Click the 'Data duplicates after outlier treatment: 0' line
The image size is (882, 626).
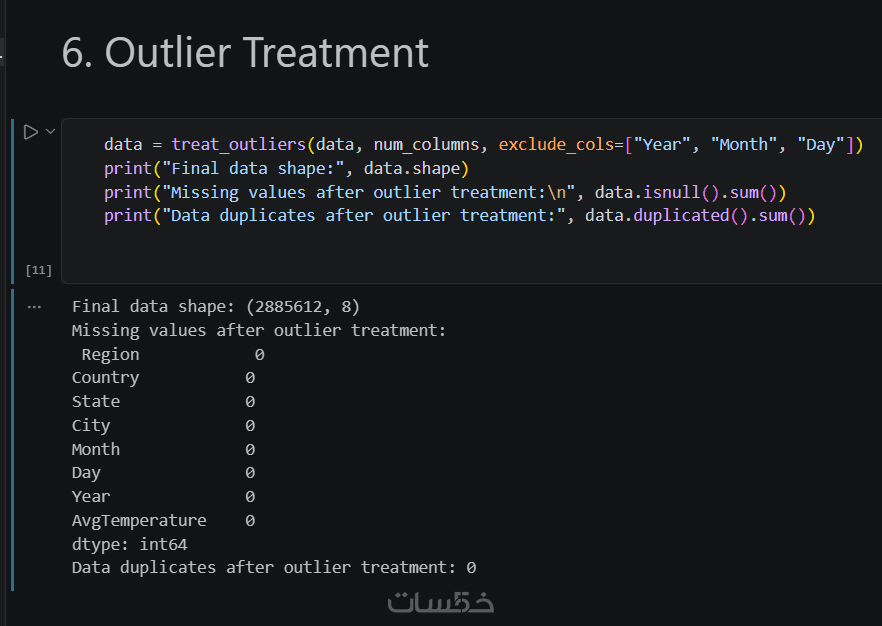click(x=274, y=568)
